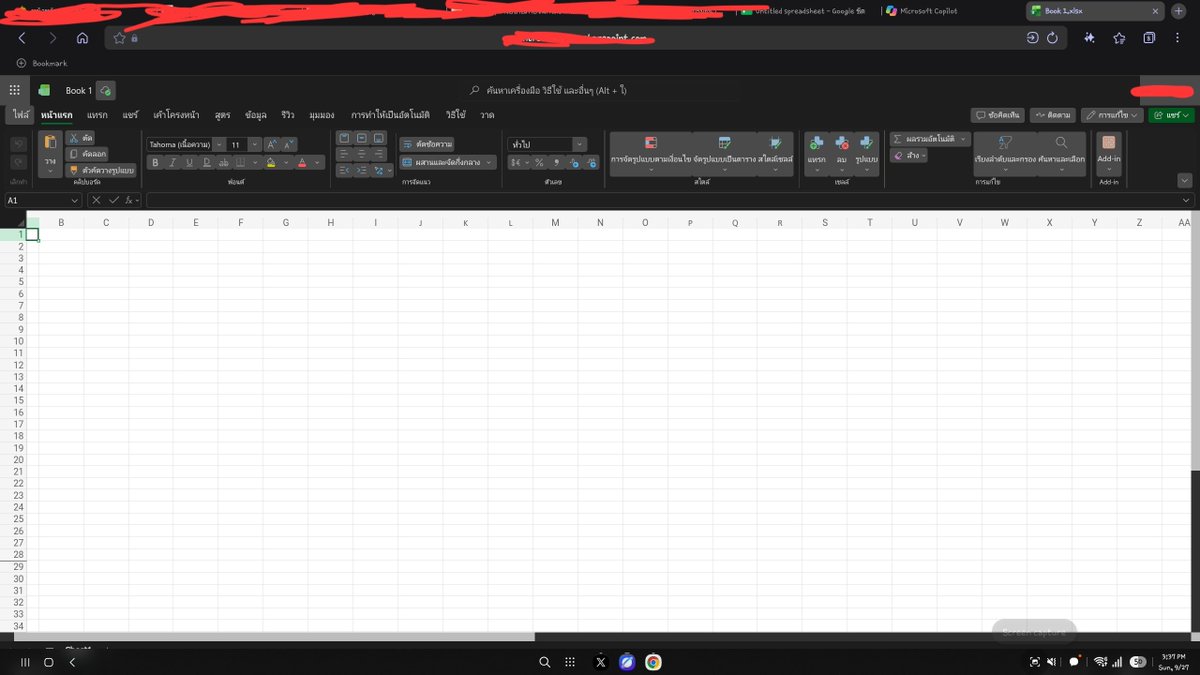The image size is (1200, 675).
Task: Open sort and filter (เรียงลำดับและกรอง)
Action: point(1005,153)
